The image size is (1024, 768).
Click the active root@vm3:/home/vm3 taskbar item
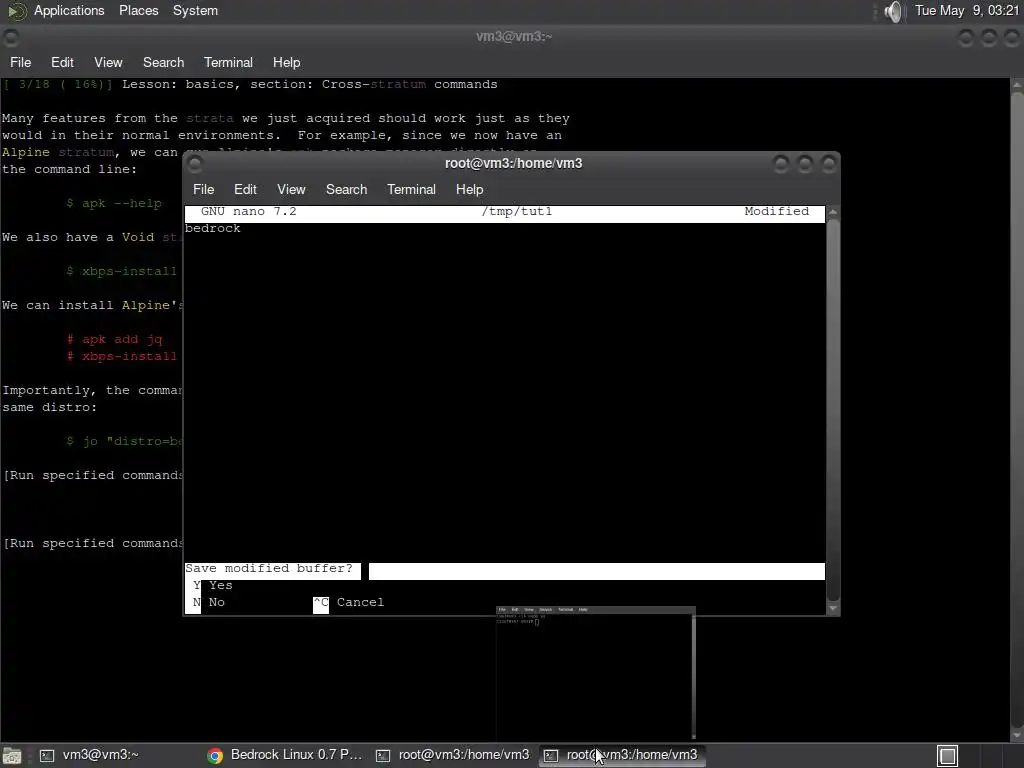point(621,755)
